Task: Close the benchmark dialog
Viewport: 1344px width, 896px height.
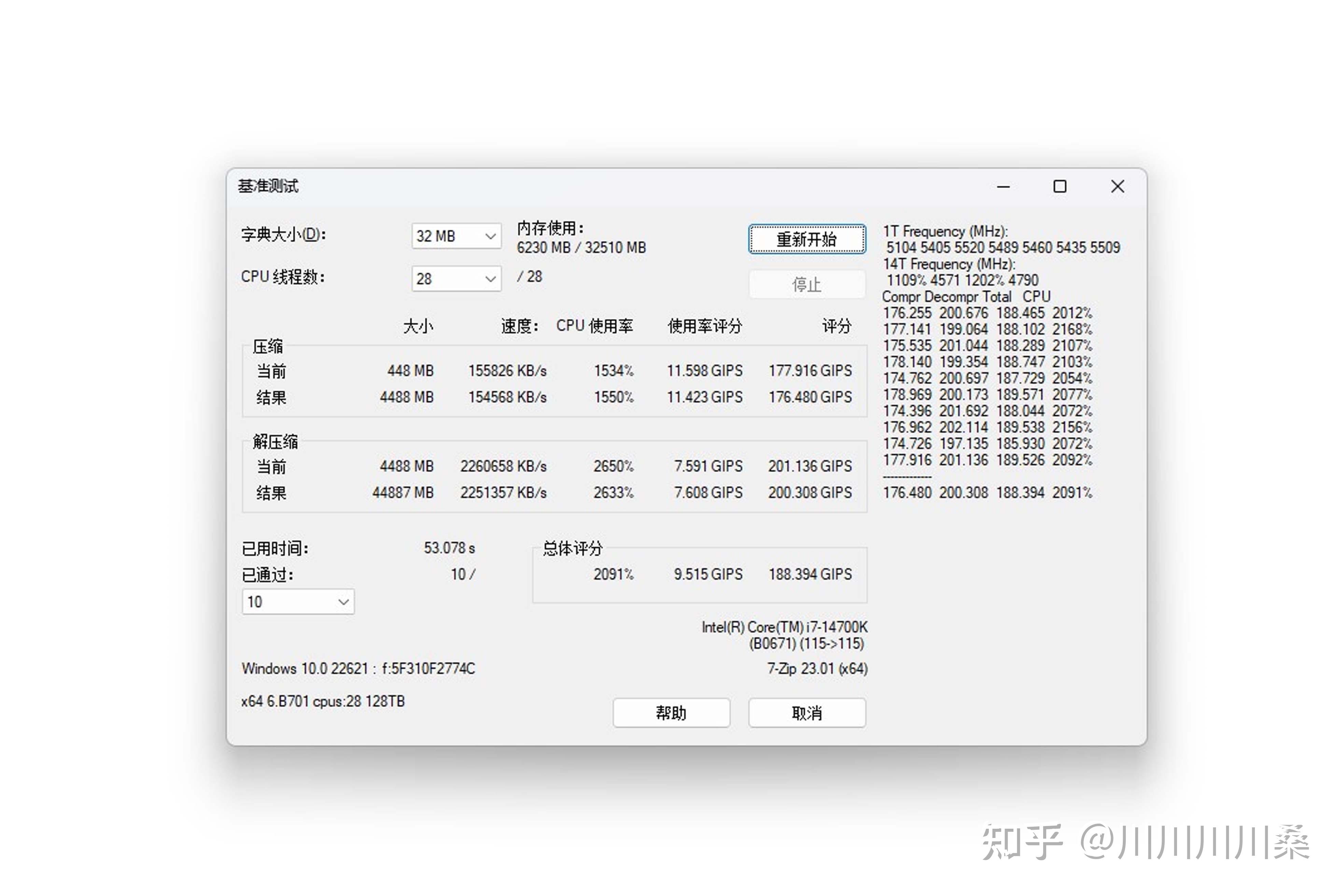Action: pyautogui.click(x=1117, y=187)
